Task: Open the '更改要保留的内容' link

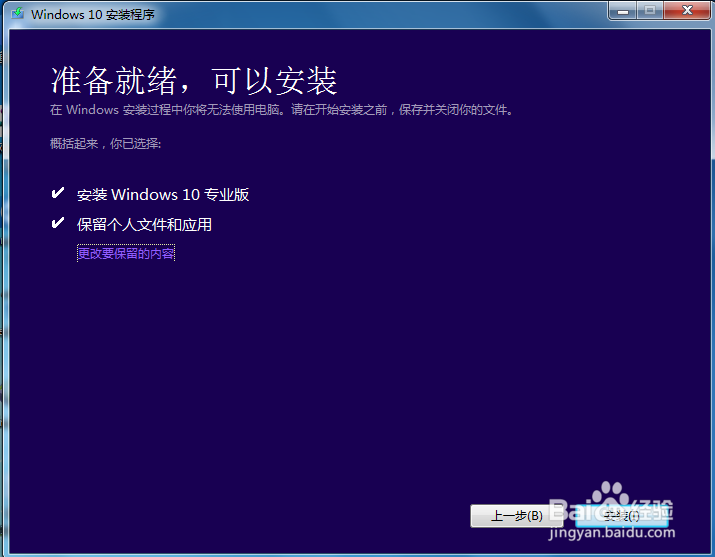Action: click(x=126, y=253)
